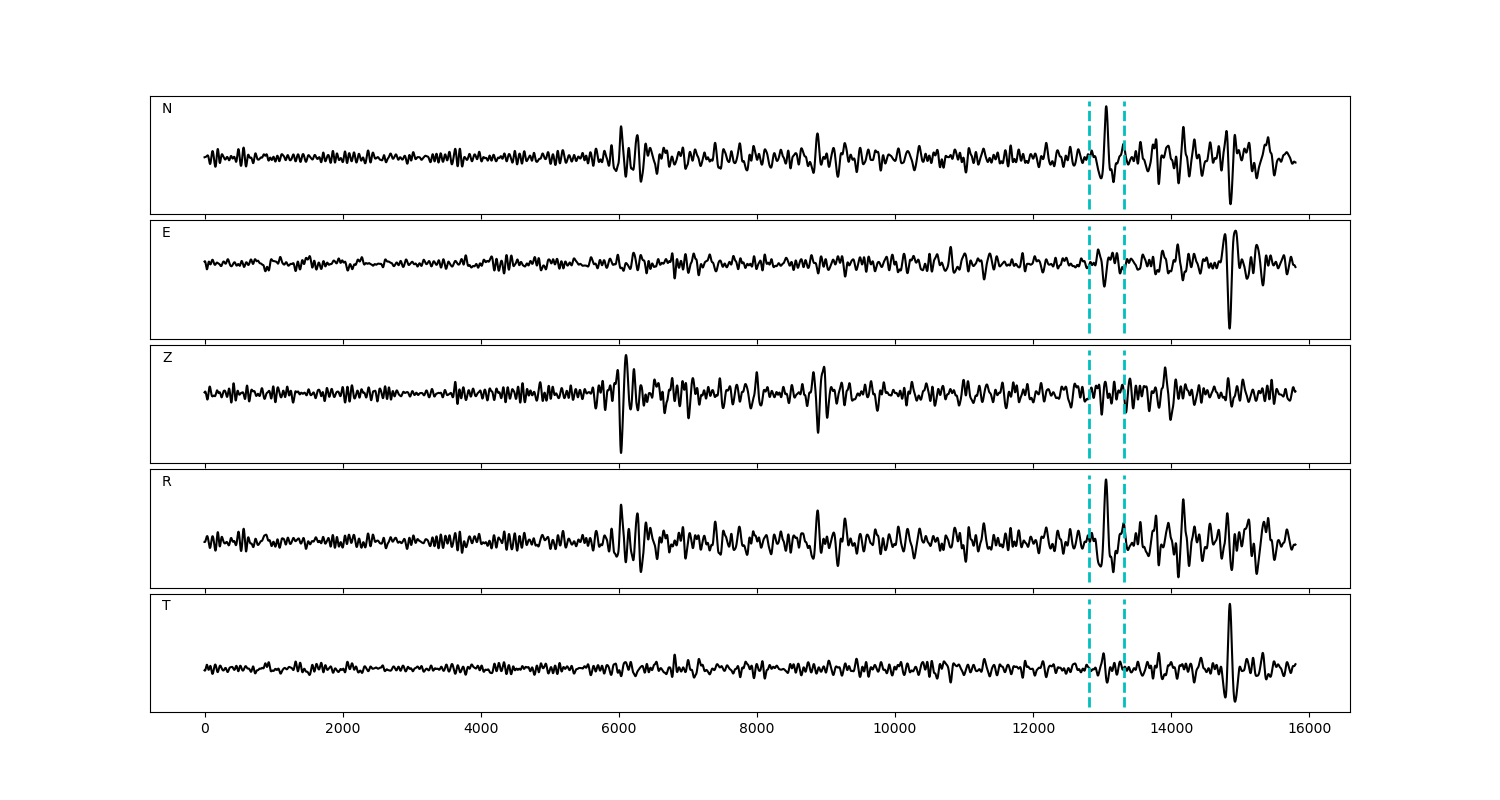Select the x-axis tick label 4000
The image size is (1500, 800).
point(481,730)
